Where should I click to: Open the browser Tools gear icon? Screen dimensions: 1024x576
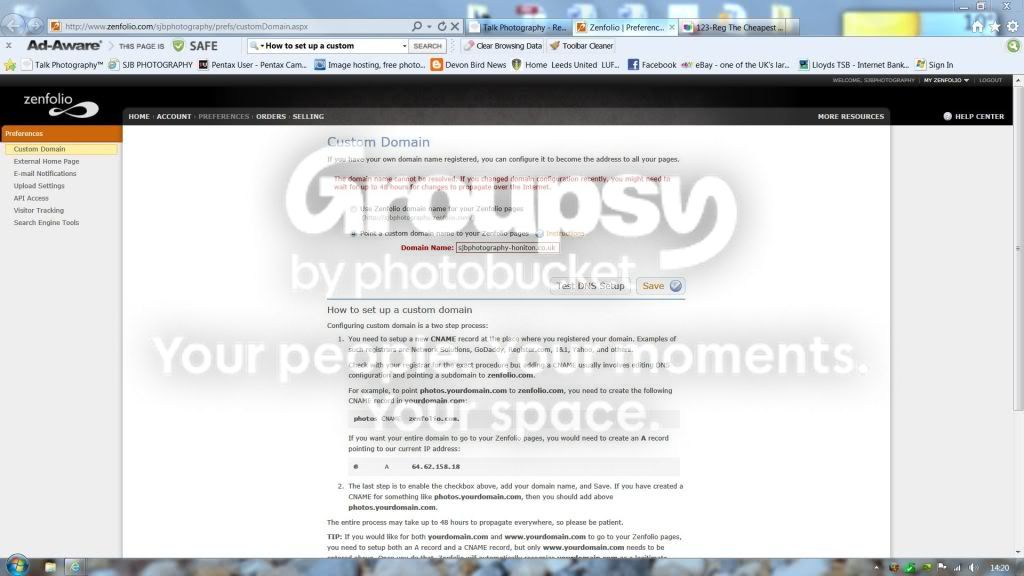click(x=1012, y=26)
